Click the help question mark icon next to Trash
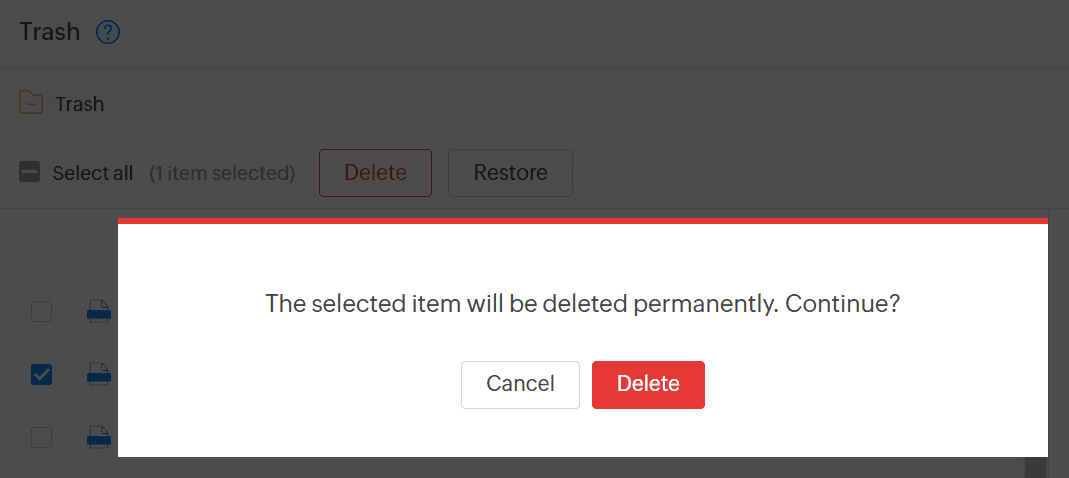 click(108, 32)
